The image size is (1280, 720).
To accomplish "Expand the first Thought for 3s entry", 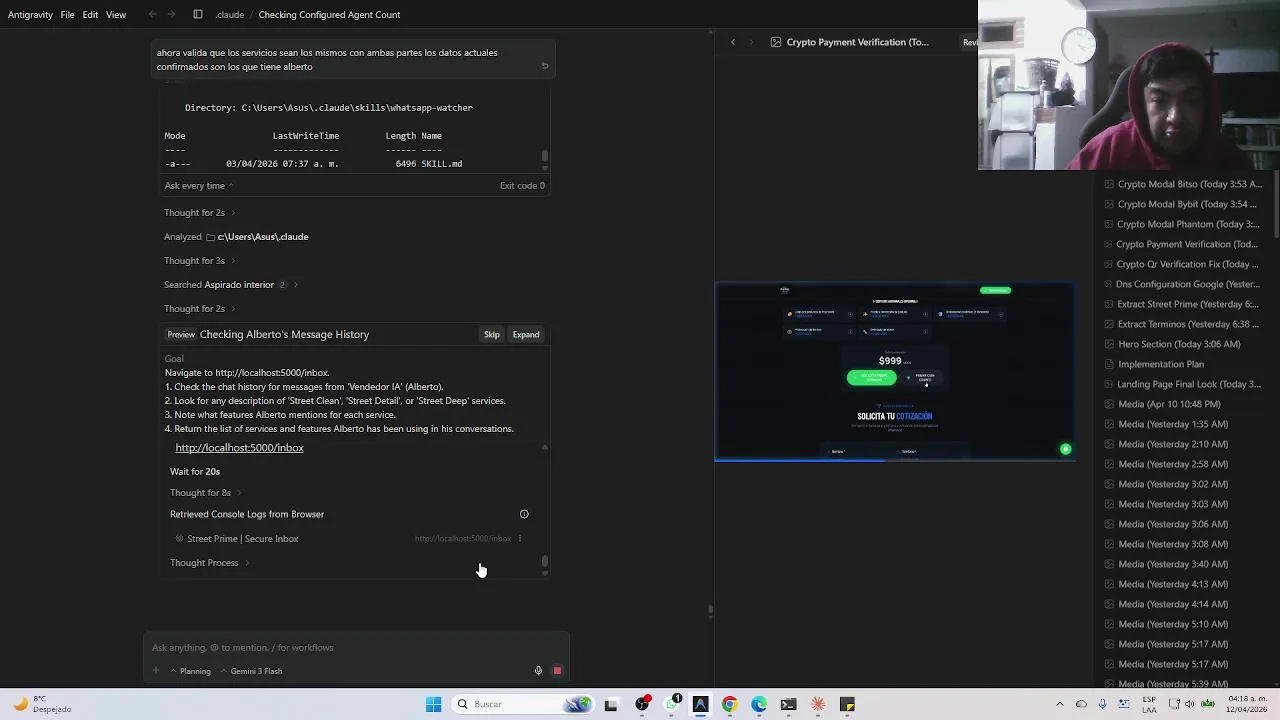I will click(x=200, y=261).
